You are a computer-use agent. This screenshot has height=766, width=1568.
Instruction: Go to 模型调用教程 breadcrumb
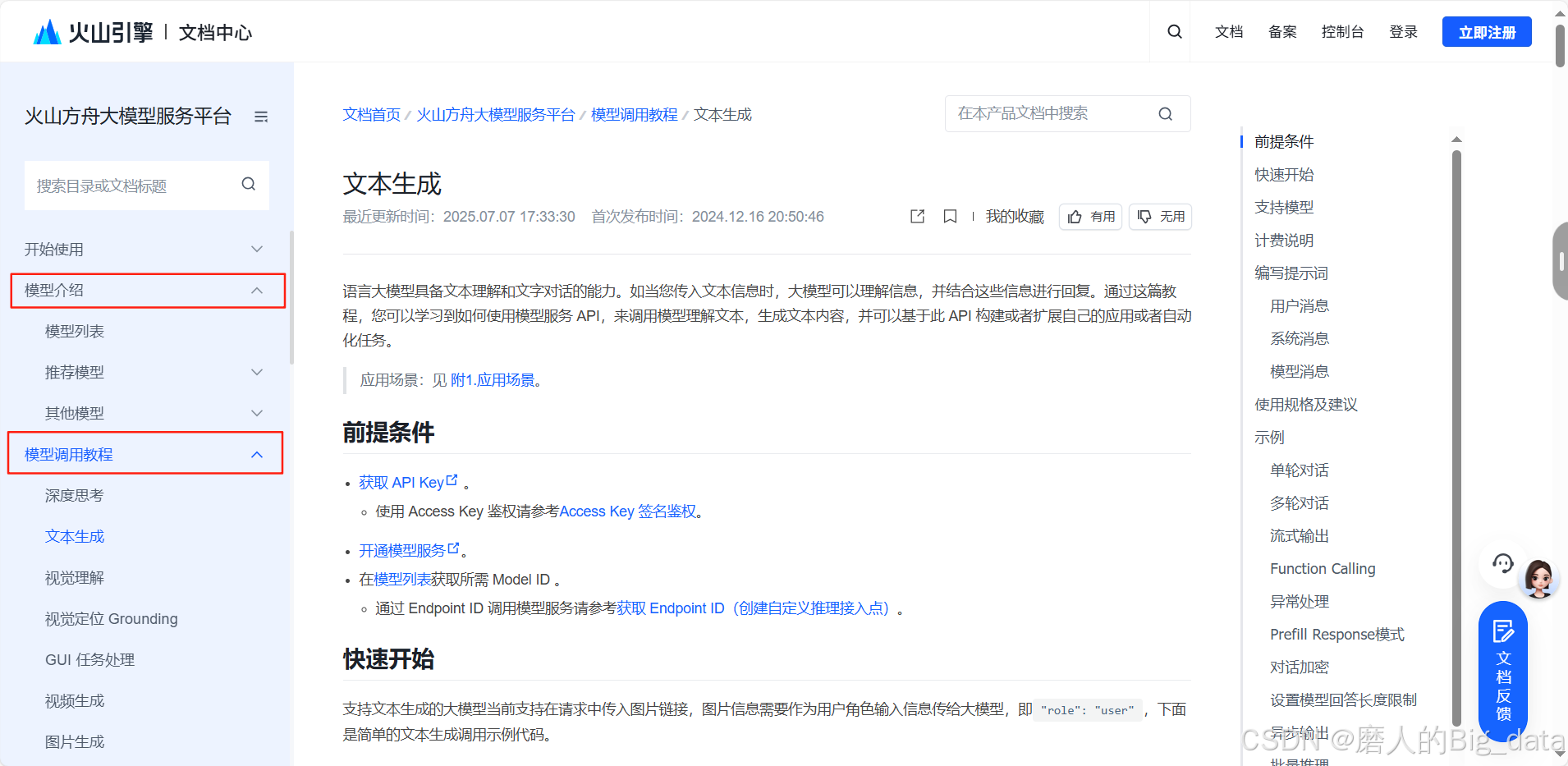pyautogui.click(x=634, y=115)
